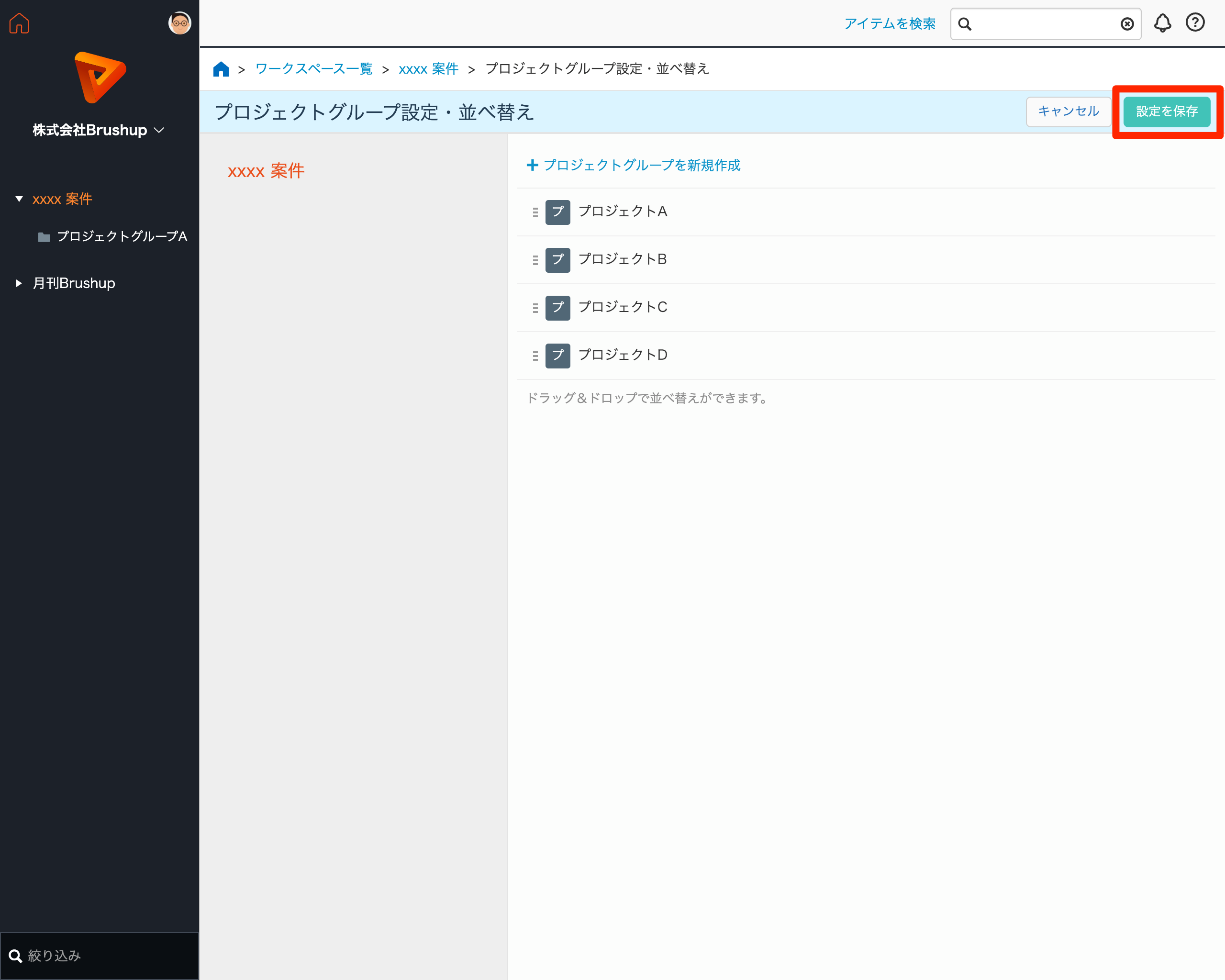Click the blue home breadcrumb icon
Image resolution: width=1225 pixels, height=980 pixels.
(x=221, y=69)
